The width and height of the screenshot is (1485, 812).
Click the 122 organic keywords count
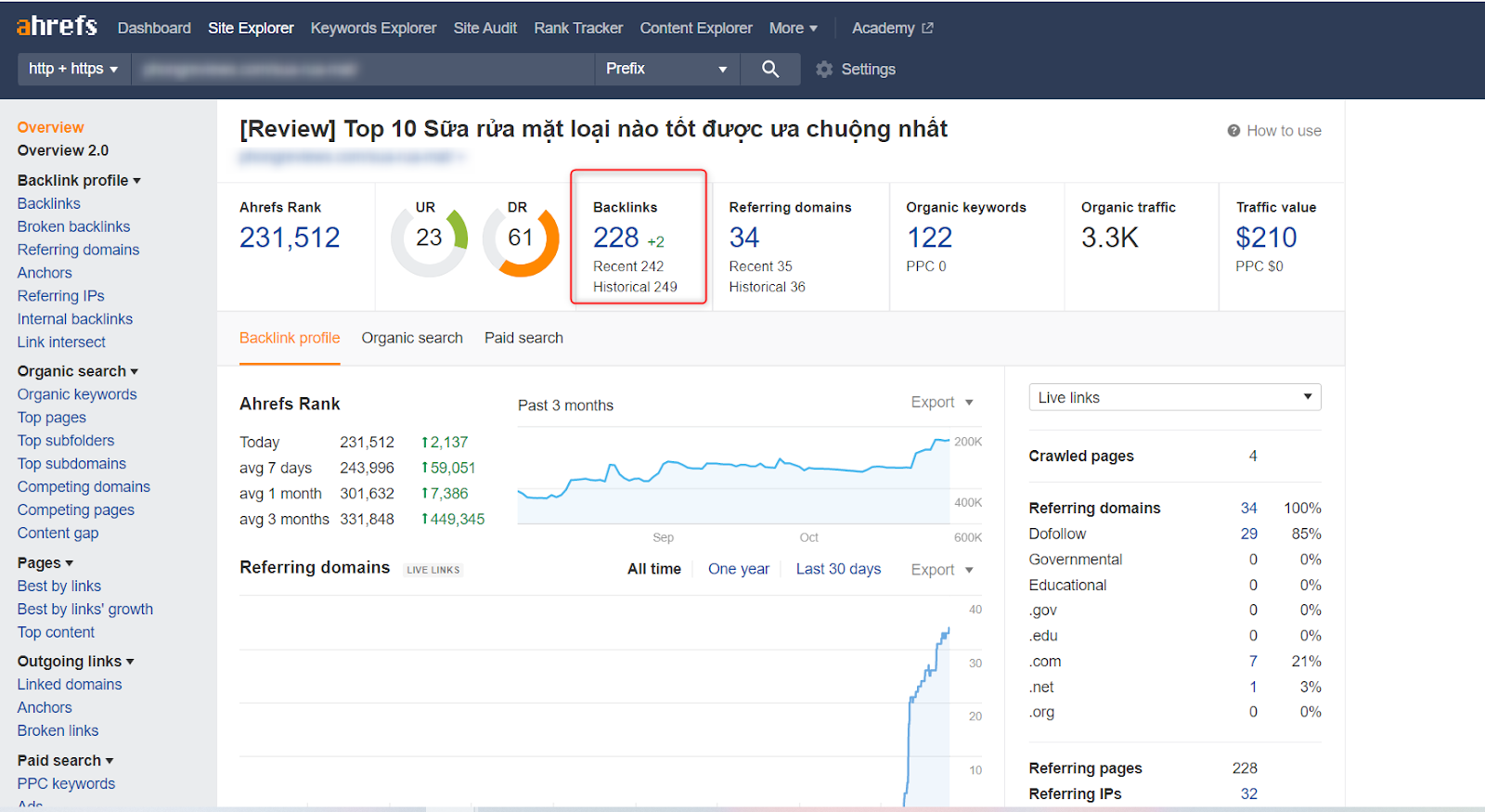[929, 238]
